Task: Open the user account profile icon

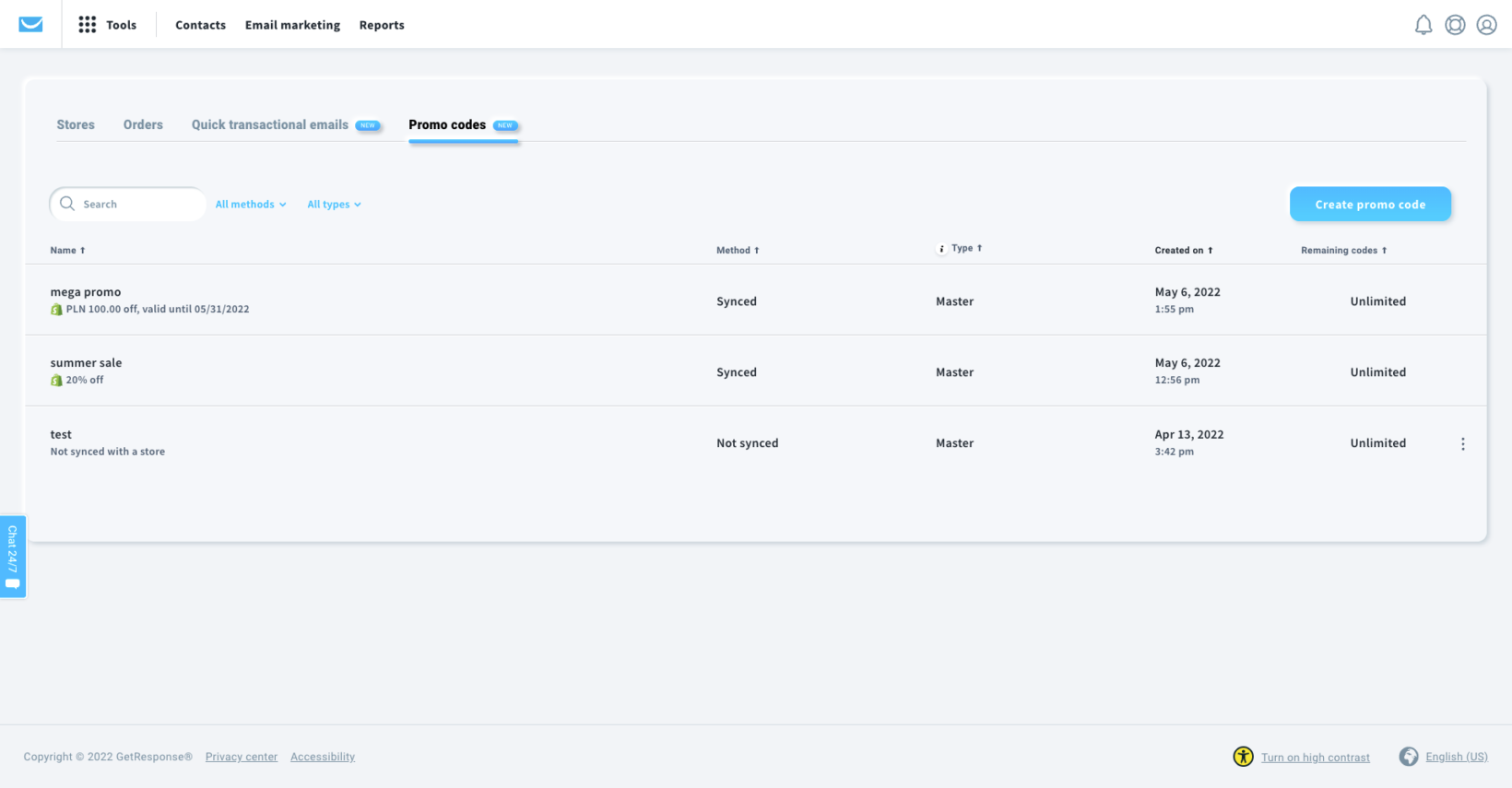Action: (x=1486, y=25)
